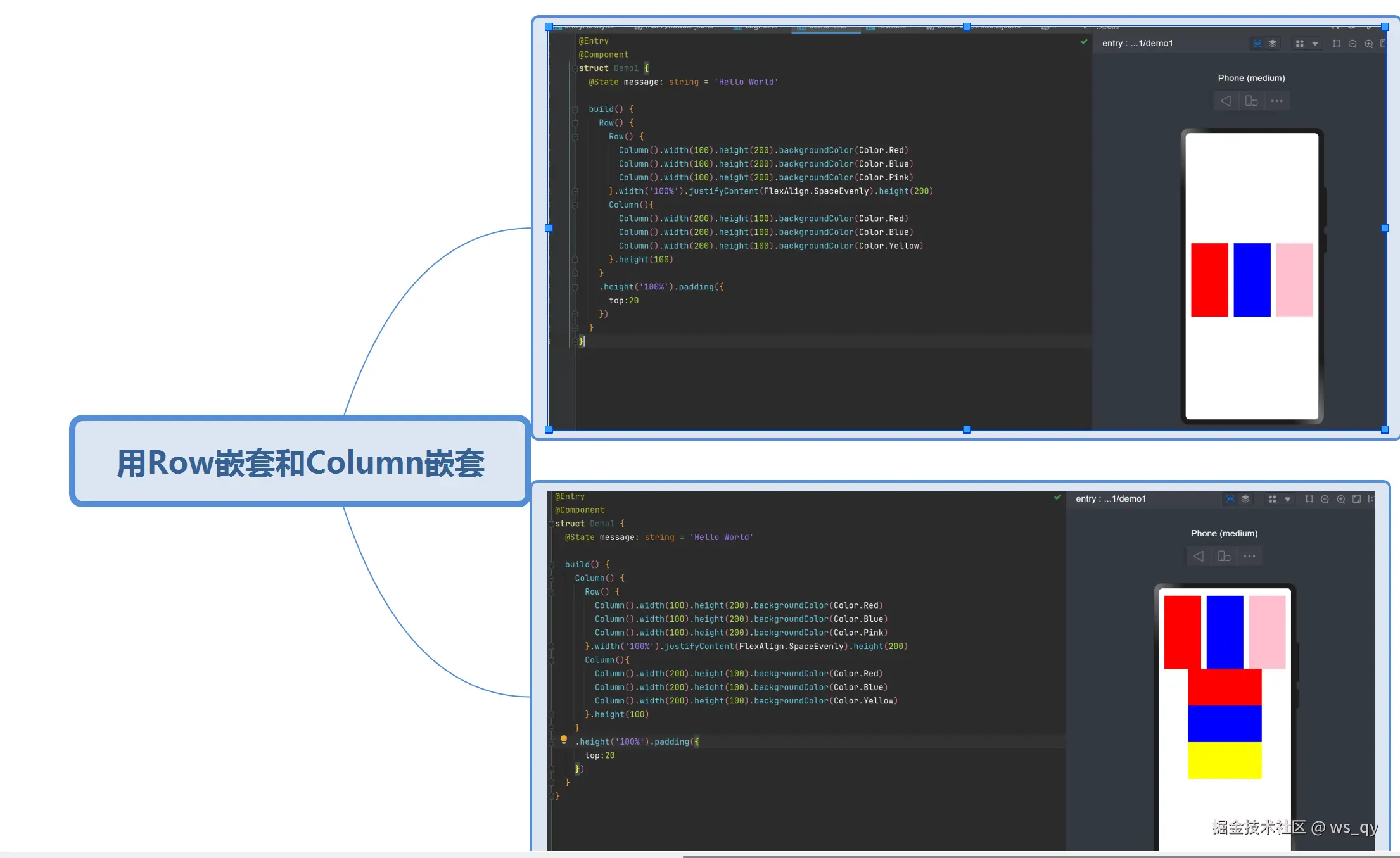Image resolution: width=1400 pixels, height=858 pixels.
Task: Zoom in on the lower previewer
Action: pyautogui.click(x=1341, y=499)
